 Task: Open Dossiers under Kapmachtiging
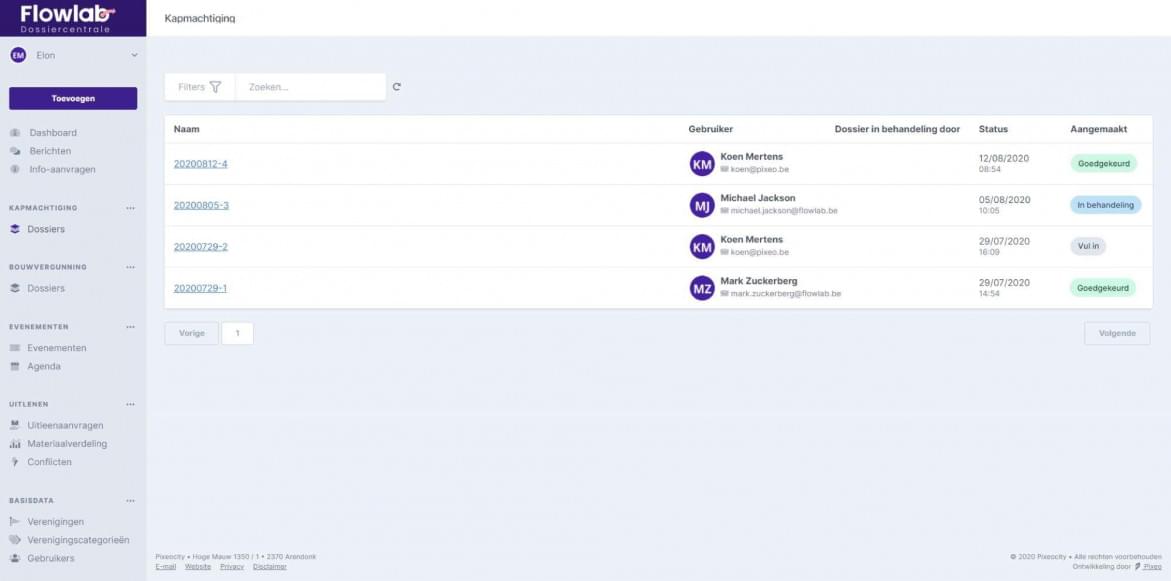45,228
